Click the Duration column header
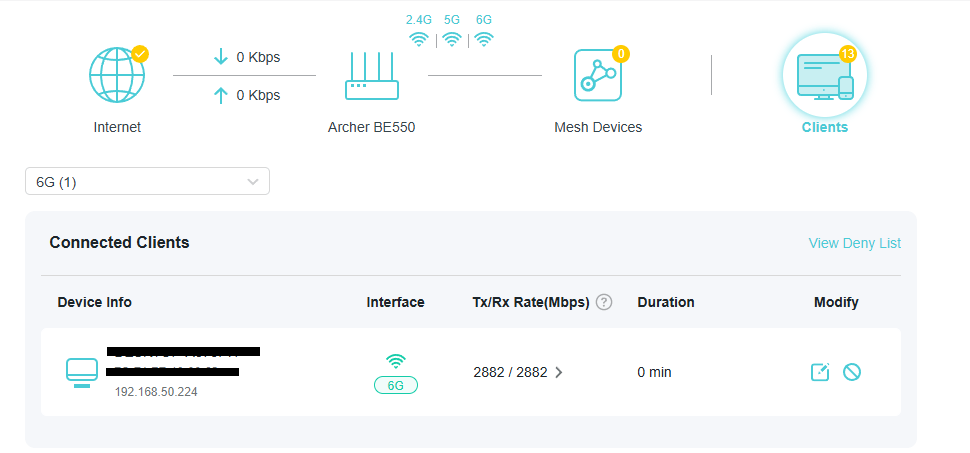This screenshot has width=970, height=453. click(666, 302)
